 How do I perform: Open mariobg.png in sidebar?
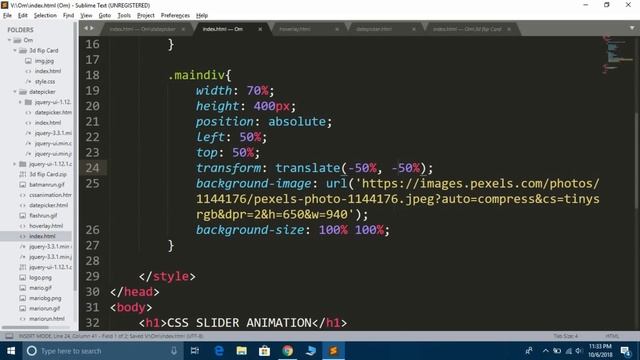pos(45,298)
